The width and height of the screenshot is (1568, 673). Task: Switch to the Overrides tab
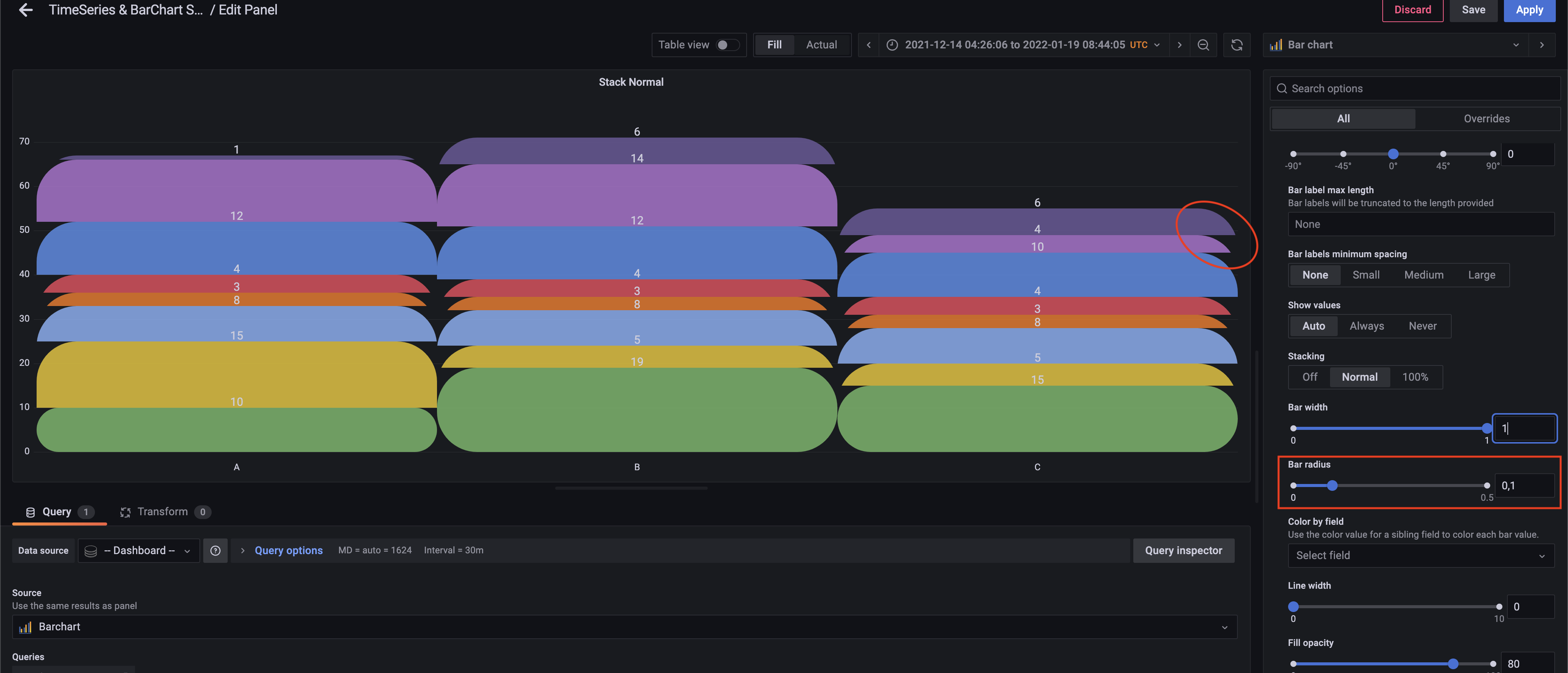pyautogui.click(x=1487, y=119)
